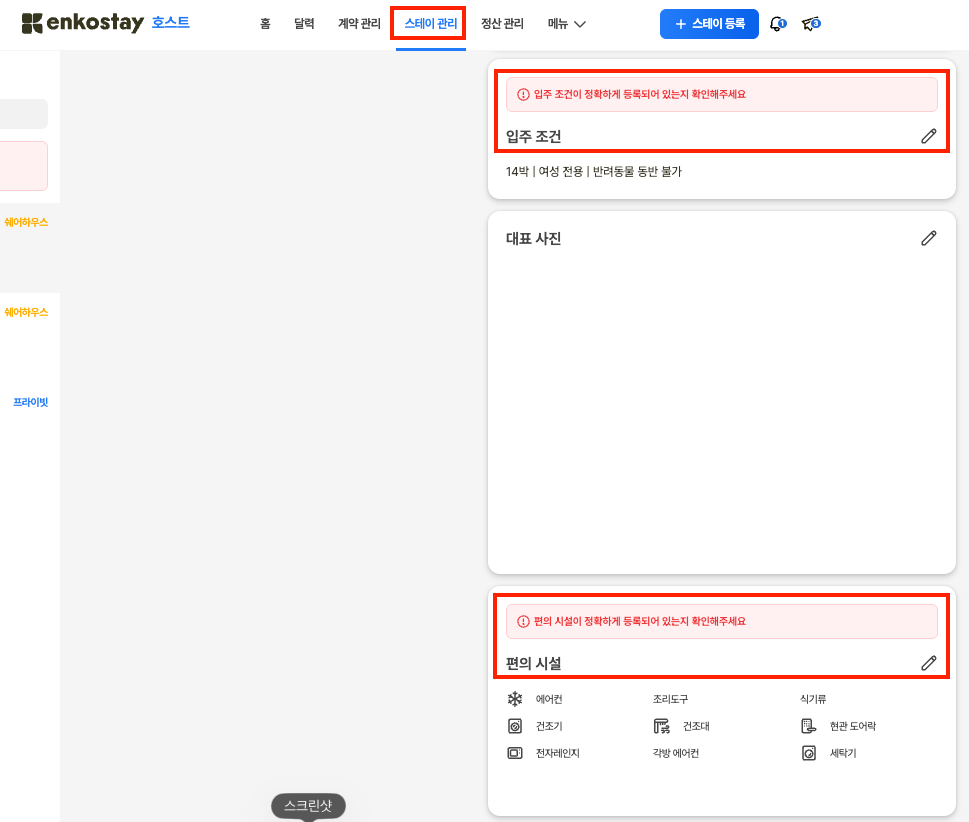The image size is (969, 822).
Task: Edit 입주 조건 with the pencil icon
Action: tap(929, 136)
